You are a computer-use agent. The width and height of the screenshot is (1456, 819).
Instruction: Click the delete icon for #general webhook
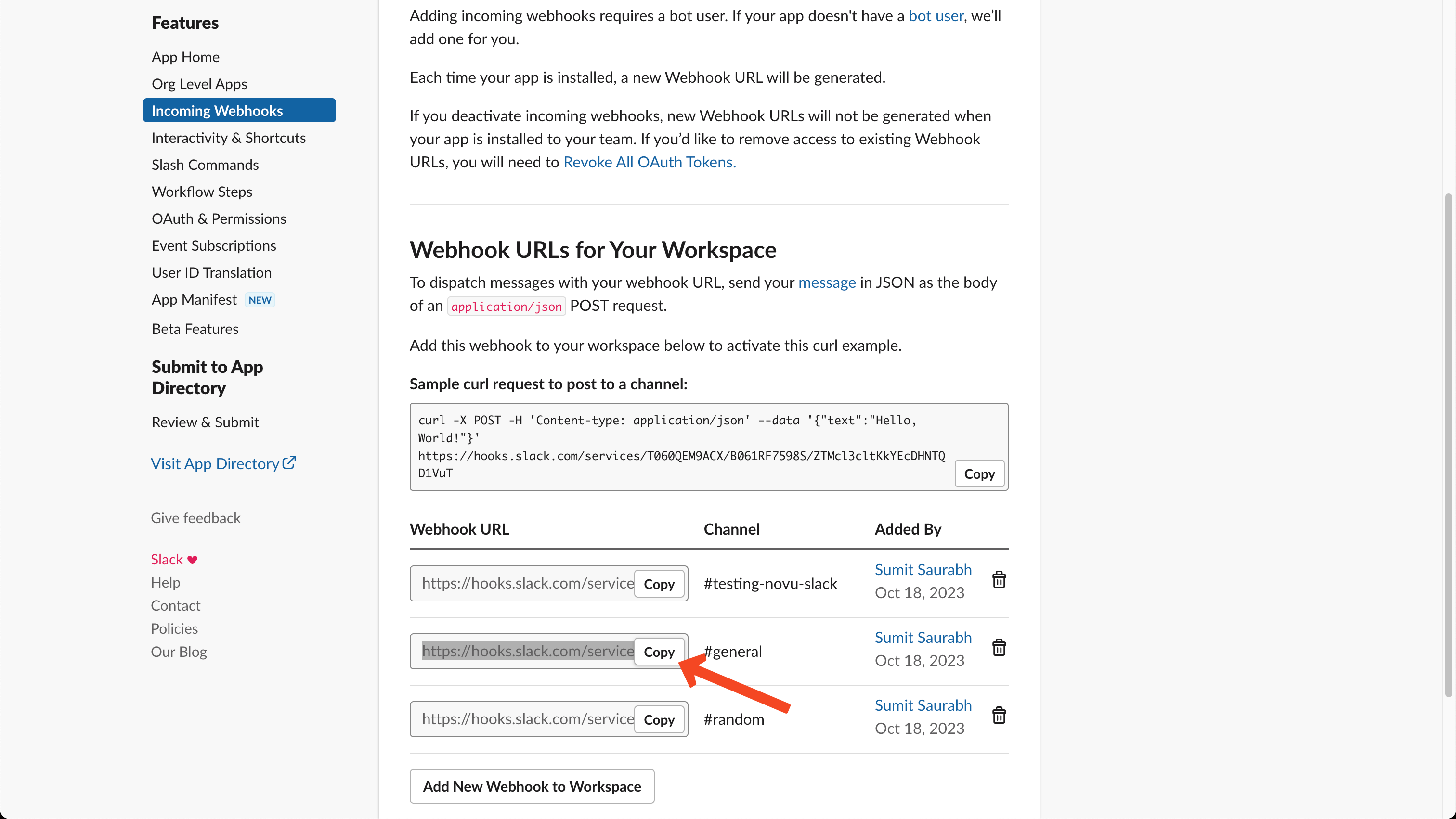[x=999, y=648]
